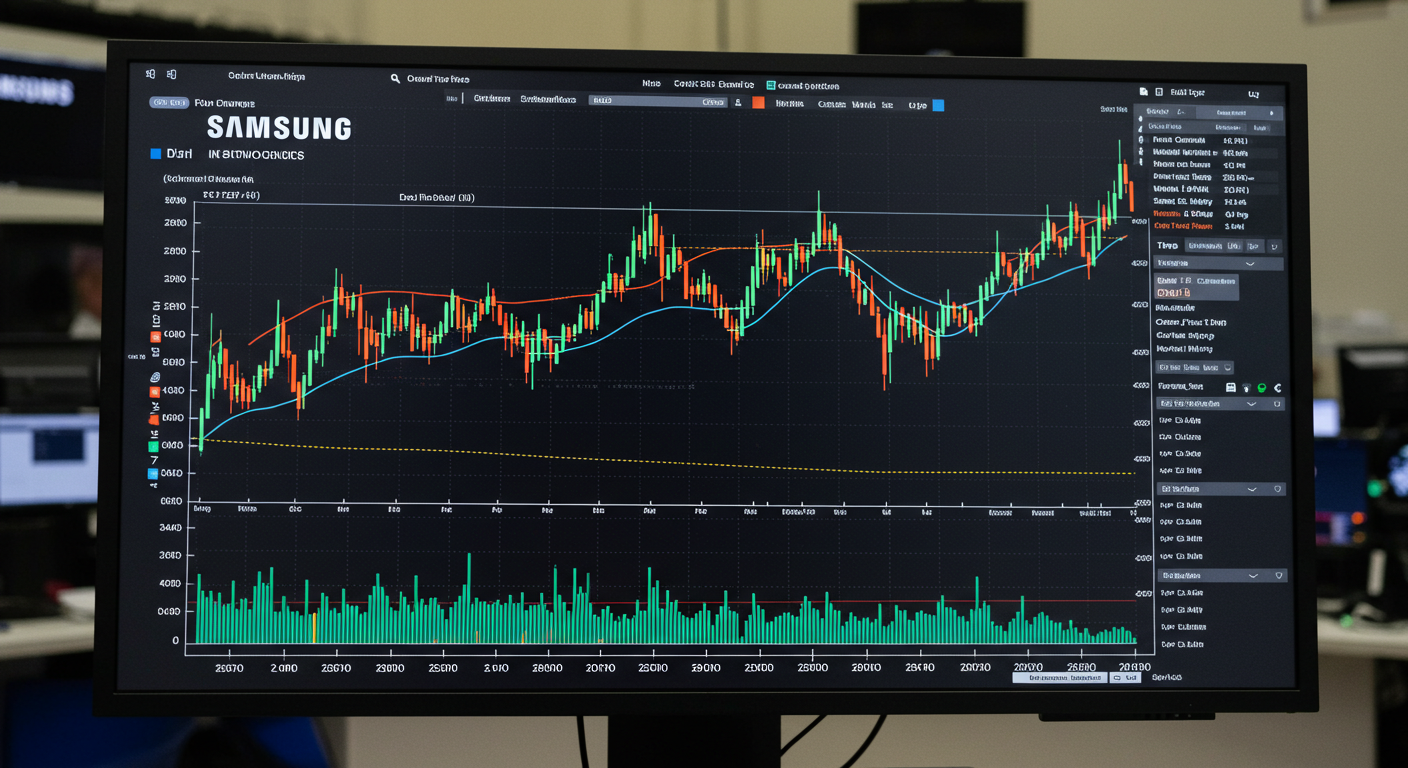Select the blue color swatch in chart toolbar
Viewport: 1408px width, 768px height.
click(x=938, y=104)
